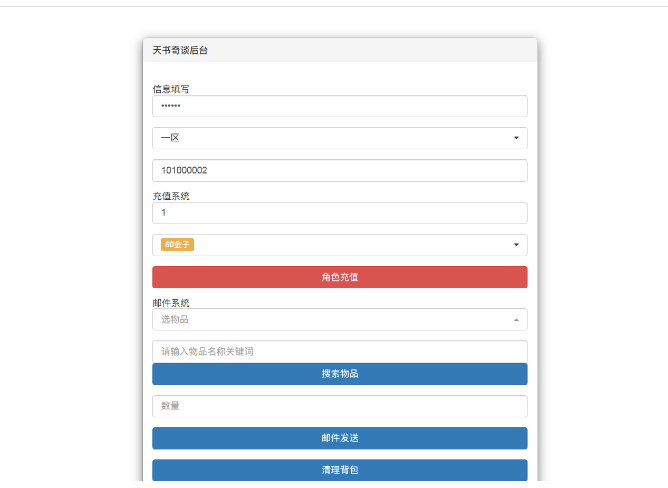Viewport: 668px width, 488px height.
Task: Click the 数量 input field
Action: 339,406
